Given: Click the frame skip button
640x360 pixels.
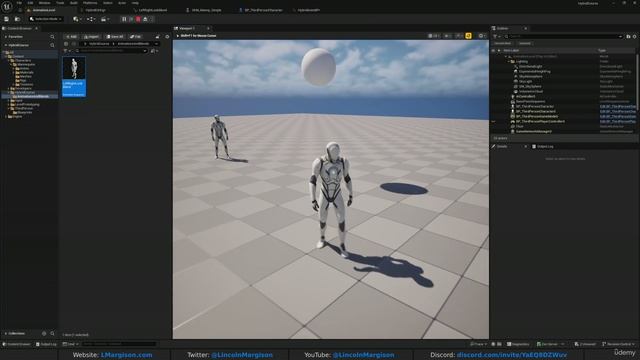Looking at the screenshot, I should (131, 19).
